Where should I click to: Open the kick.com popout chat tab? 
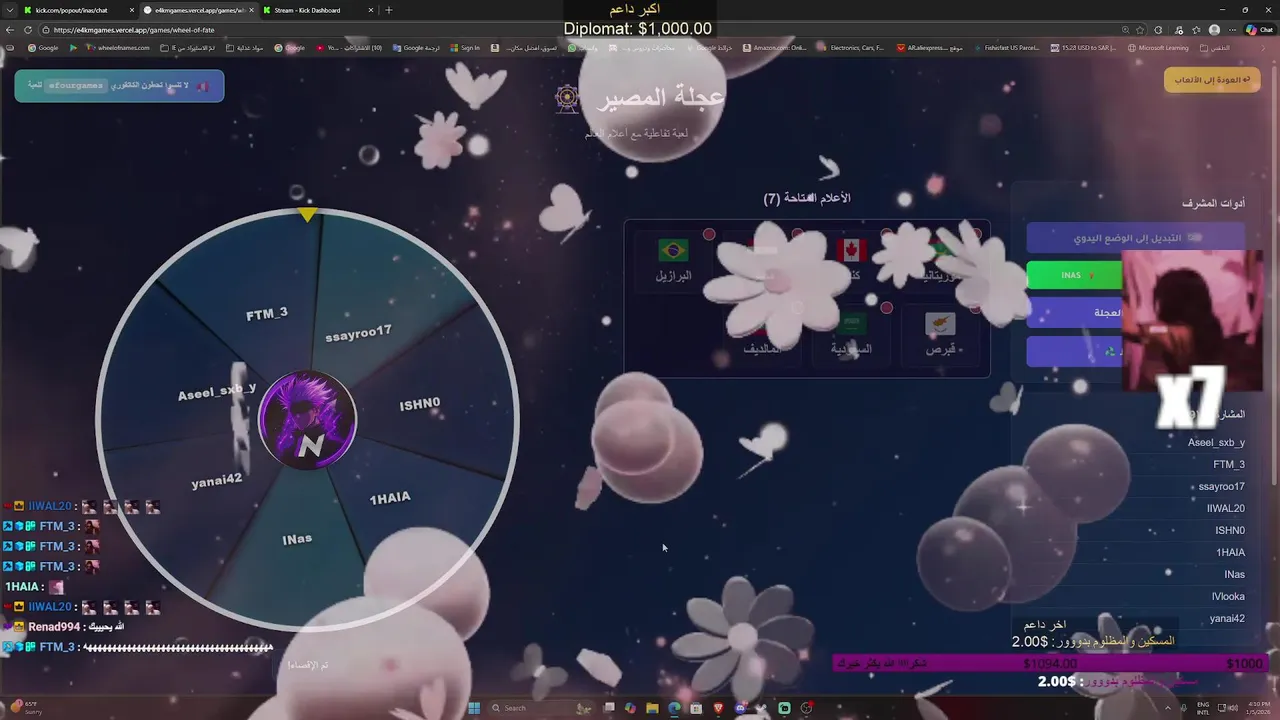[78, 10]
